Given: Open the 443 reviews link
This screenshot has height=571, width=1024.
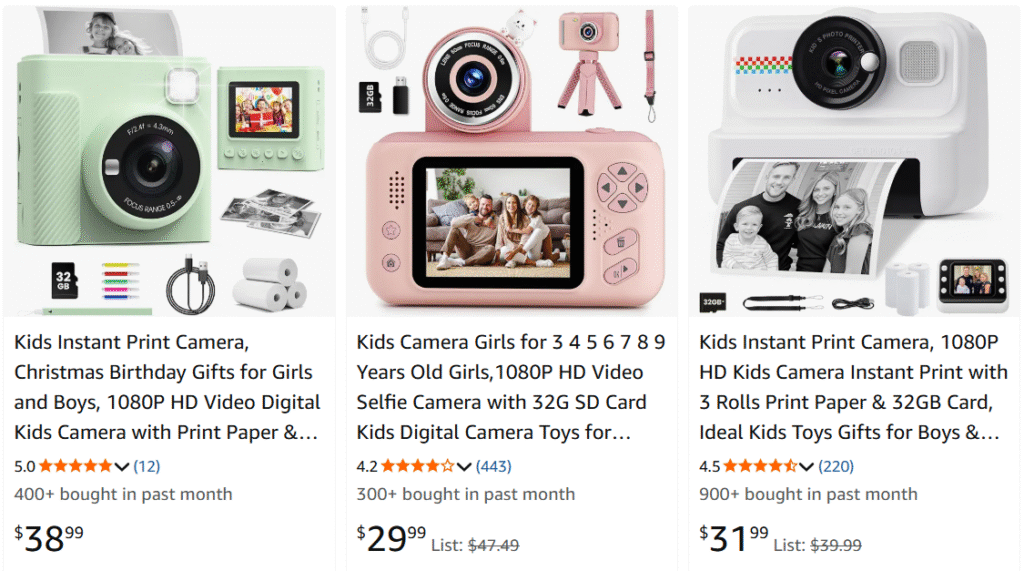Looking at the screenshot, I should coord(494,466).
